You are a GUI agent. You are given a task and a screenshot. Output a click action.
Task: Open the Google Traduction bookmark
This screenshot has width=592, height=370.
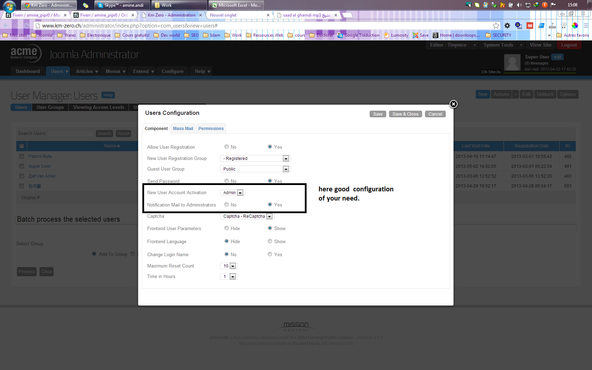pyautogui.click(x=359, y=35)
